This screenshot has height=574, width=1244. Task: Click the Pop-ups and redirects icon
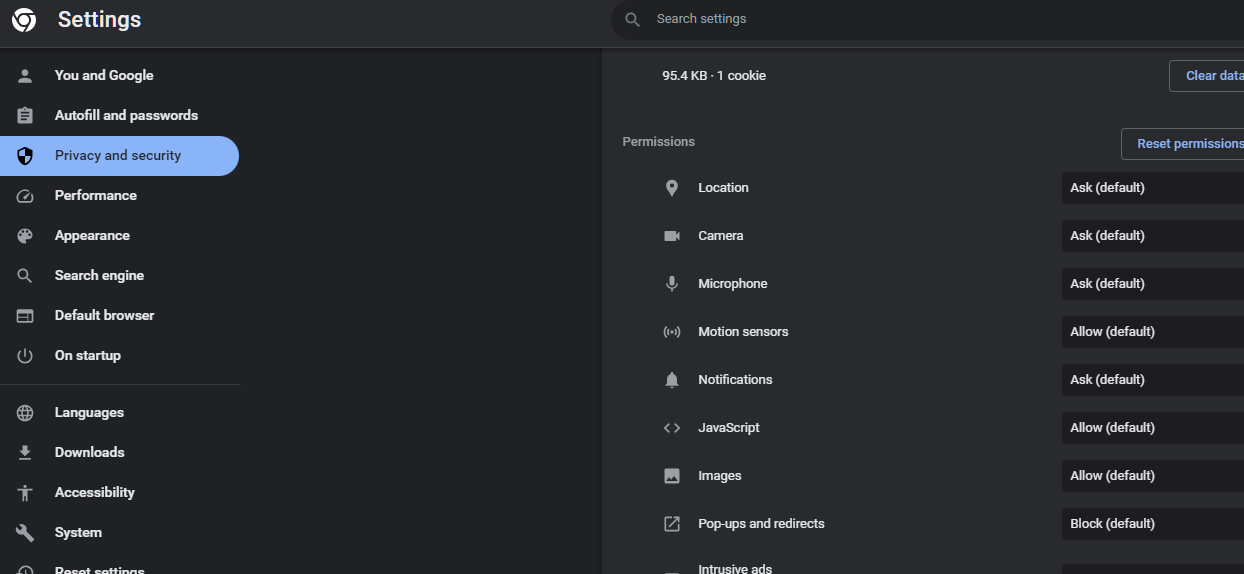point(672,524)
